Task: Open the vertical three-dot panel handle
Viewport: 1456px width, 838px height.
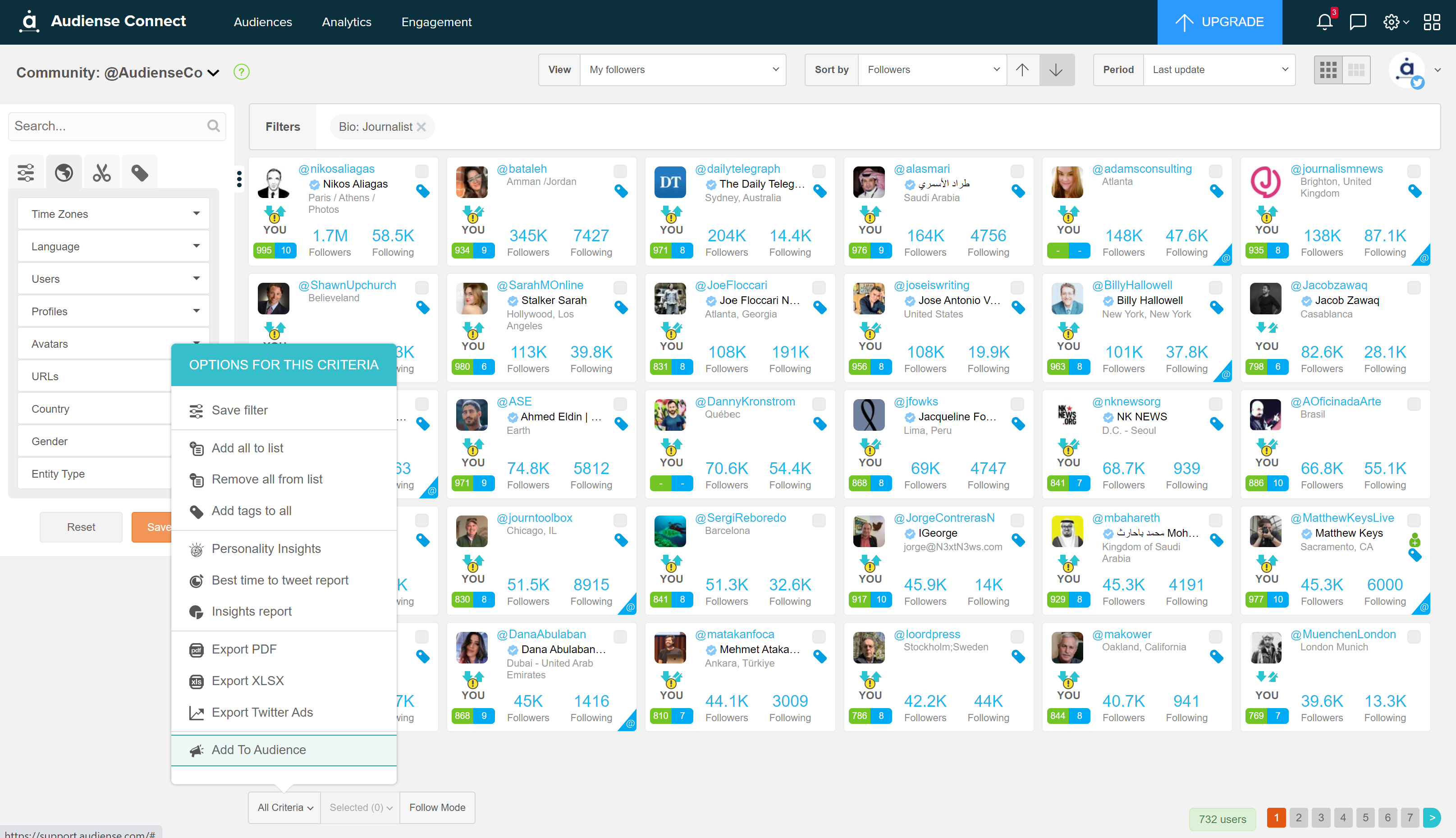Action: click(x=239, y=179)
